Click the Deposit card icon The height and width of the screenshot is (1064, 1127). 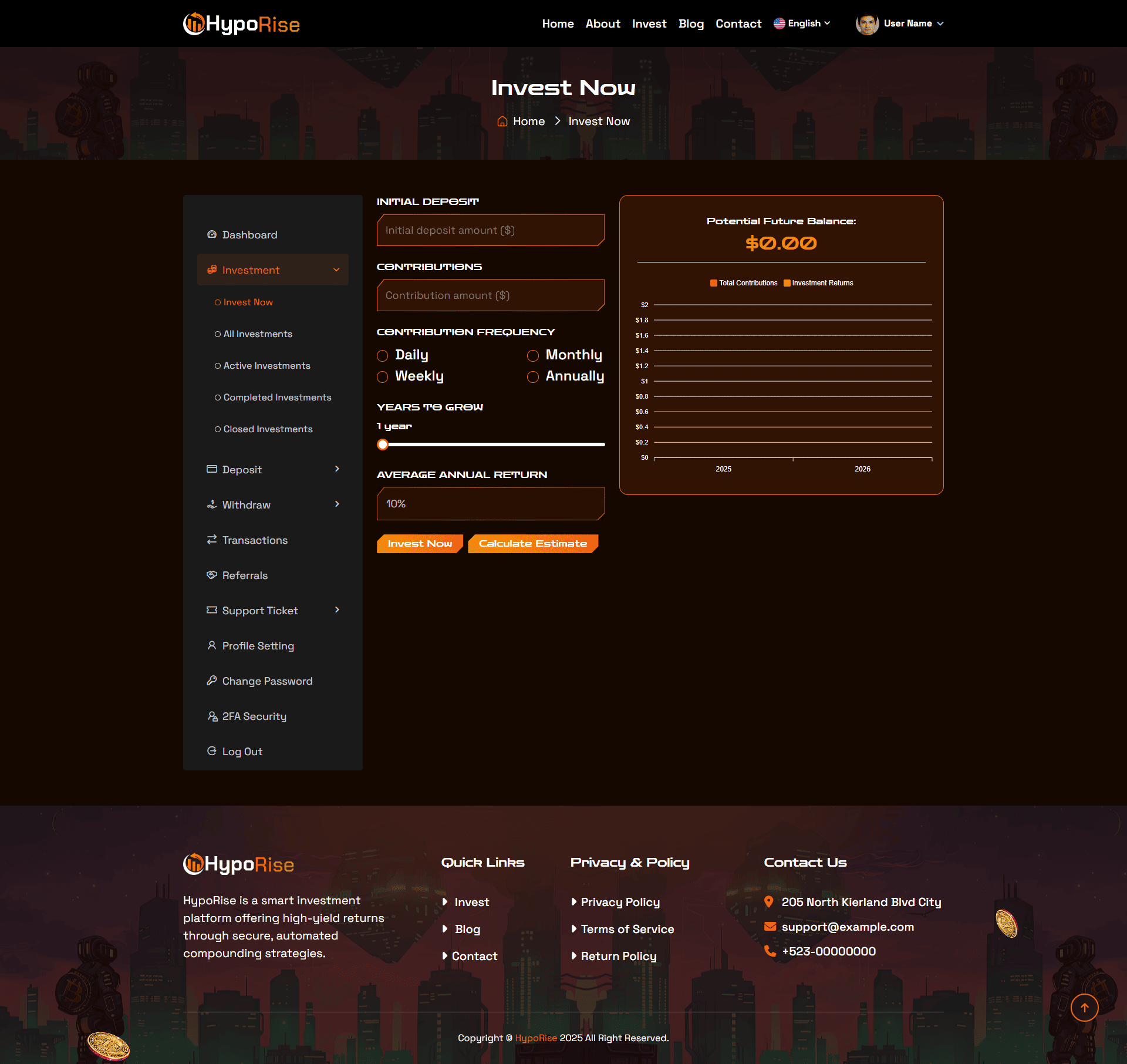[212, 469]
